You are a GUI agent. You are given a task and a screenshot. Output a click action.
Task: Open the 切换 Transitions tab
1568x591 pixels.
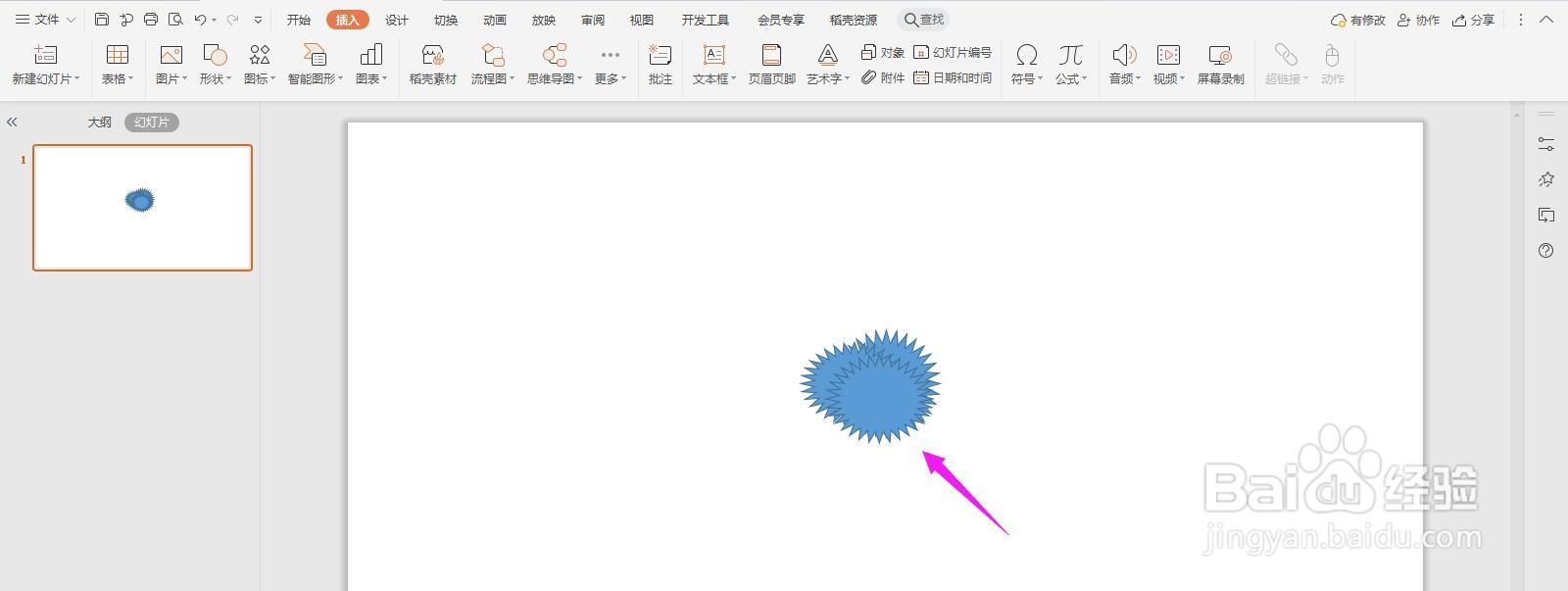click(x=446, y=20)
